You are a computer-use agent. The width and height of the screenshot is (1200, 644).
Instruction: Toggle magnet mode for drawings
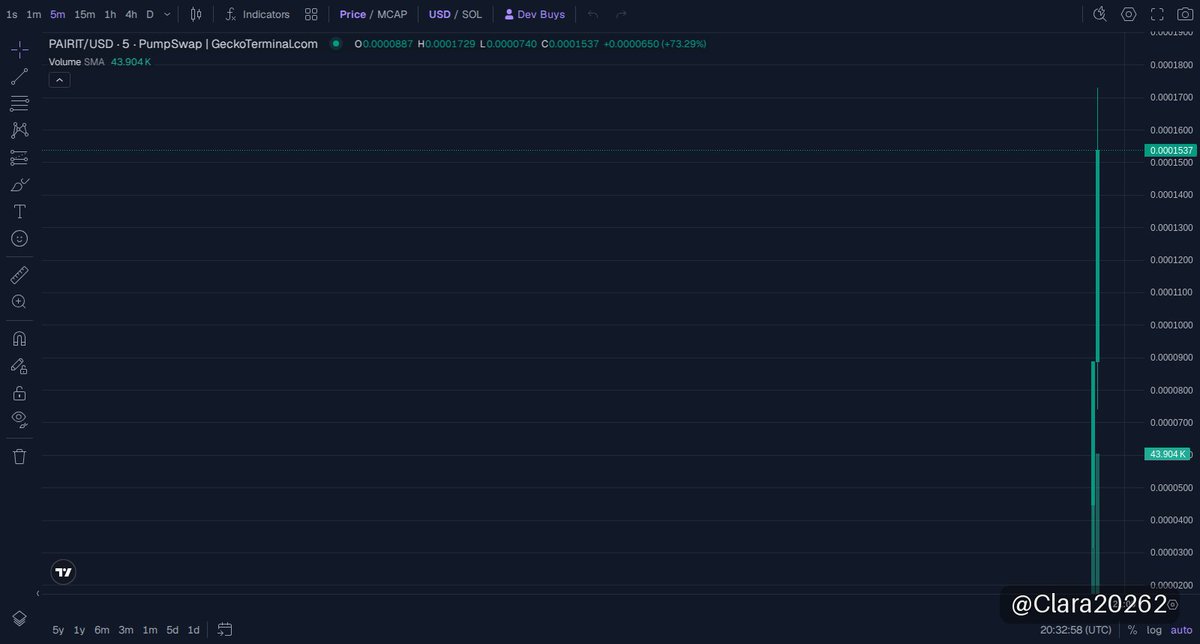tap(19, 338)
